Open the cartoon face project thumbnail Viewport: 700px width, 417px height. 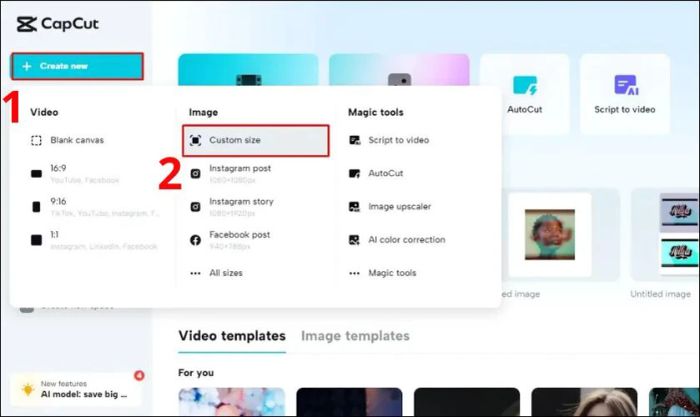pyautogui.click(x=550, y=234)
